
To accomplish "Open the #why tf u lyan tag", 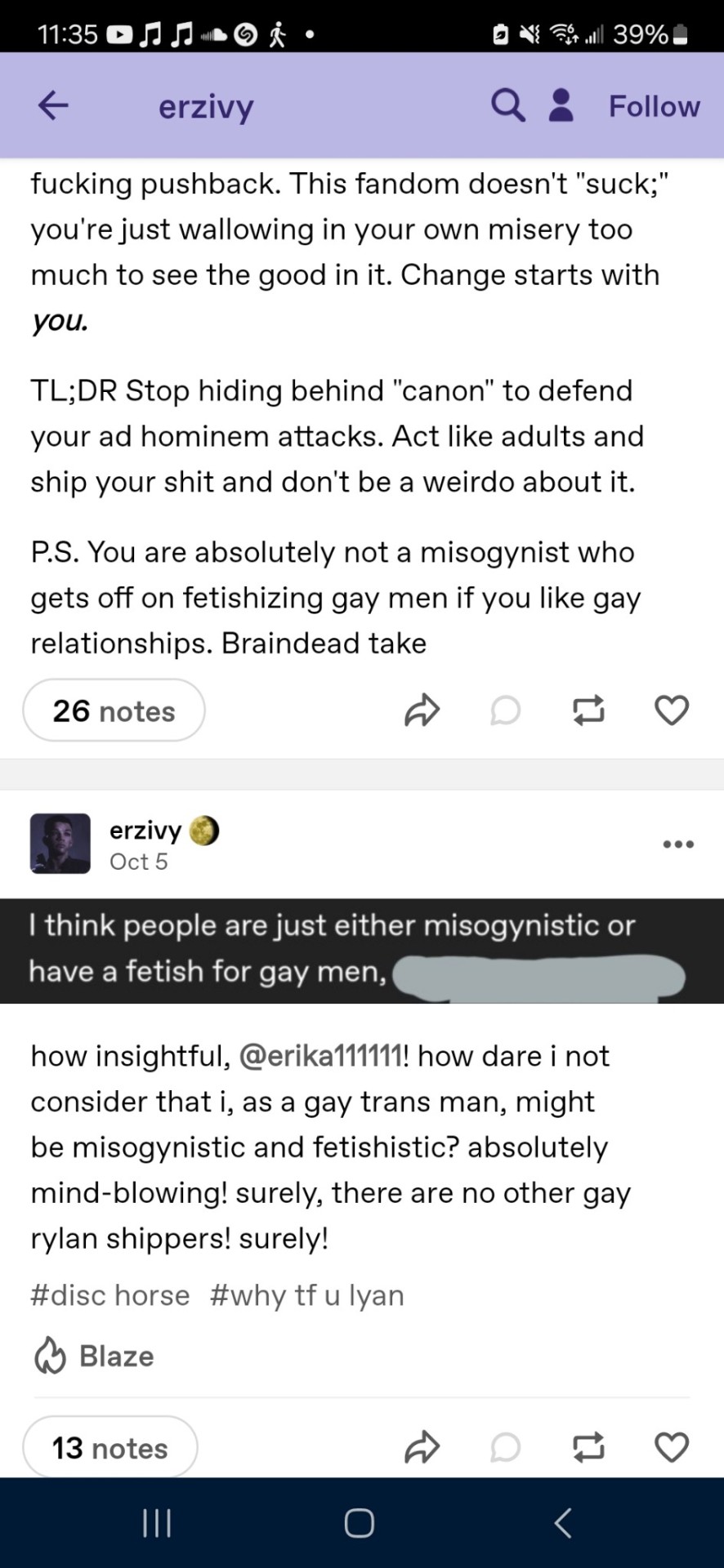I will (307, 1295).
